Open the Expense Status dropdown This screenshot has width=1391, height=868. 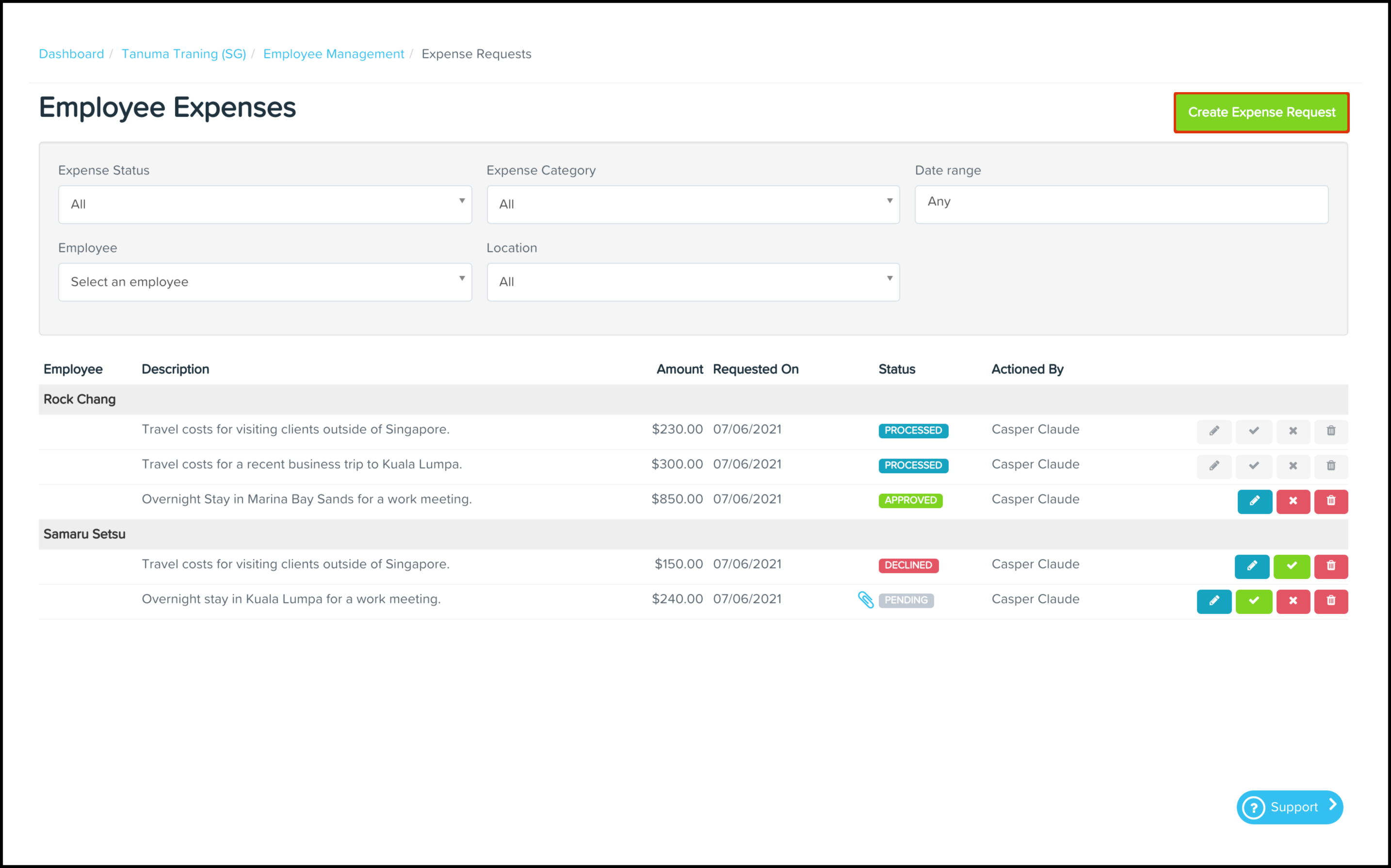[265, 204]
